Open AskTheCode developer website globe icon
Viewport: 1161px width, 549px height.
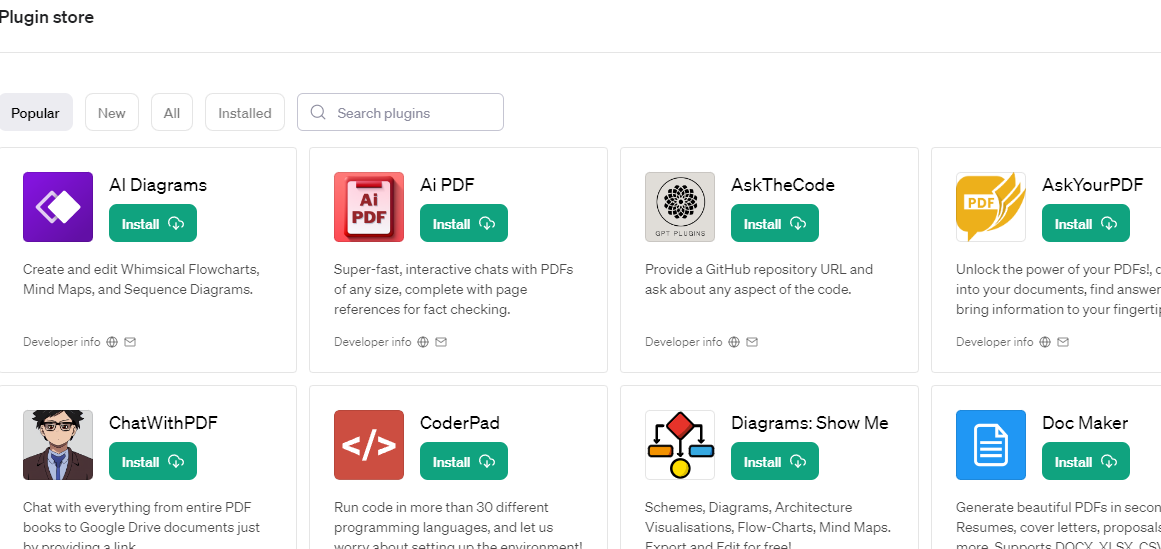point(734,342)
